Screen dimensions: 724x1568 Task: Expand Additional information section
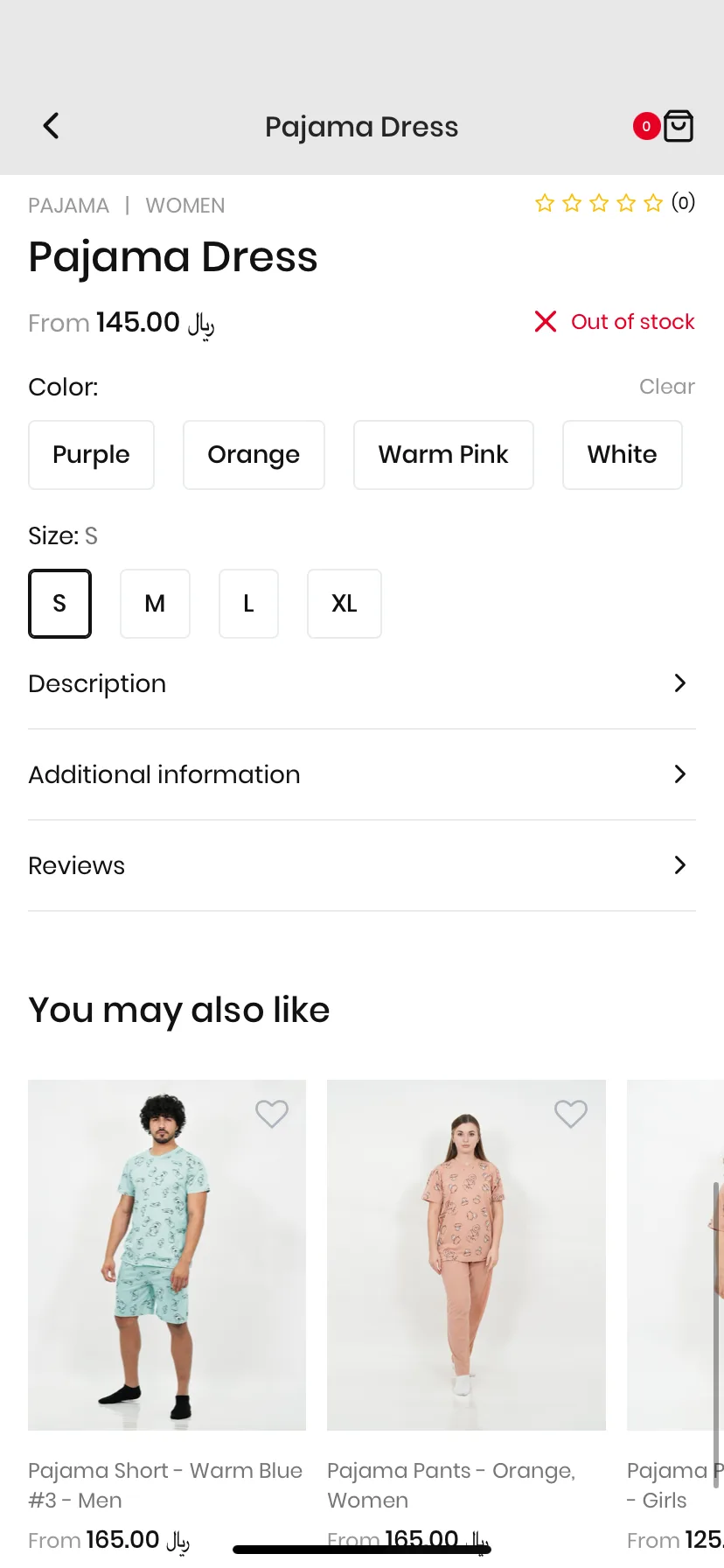[x=362, y=774]
